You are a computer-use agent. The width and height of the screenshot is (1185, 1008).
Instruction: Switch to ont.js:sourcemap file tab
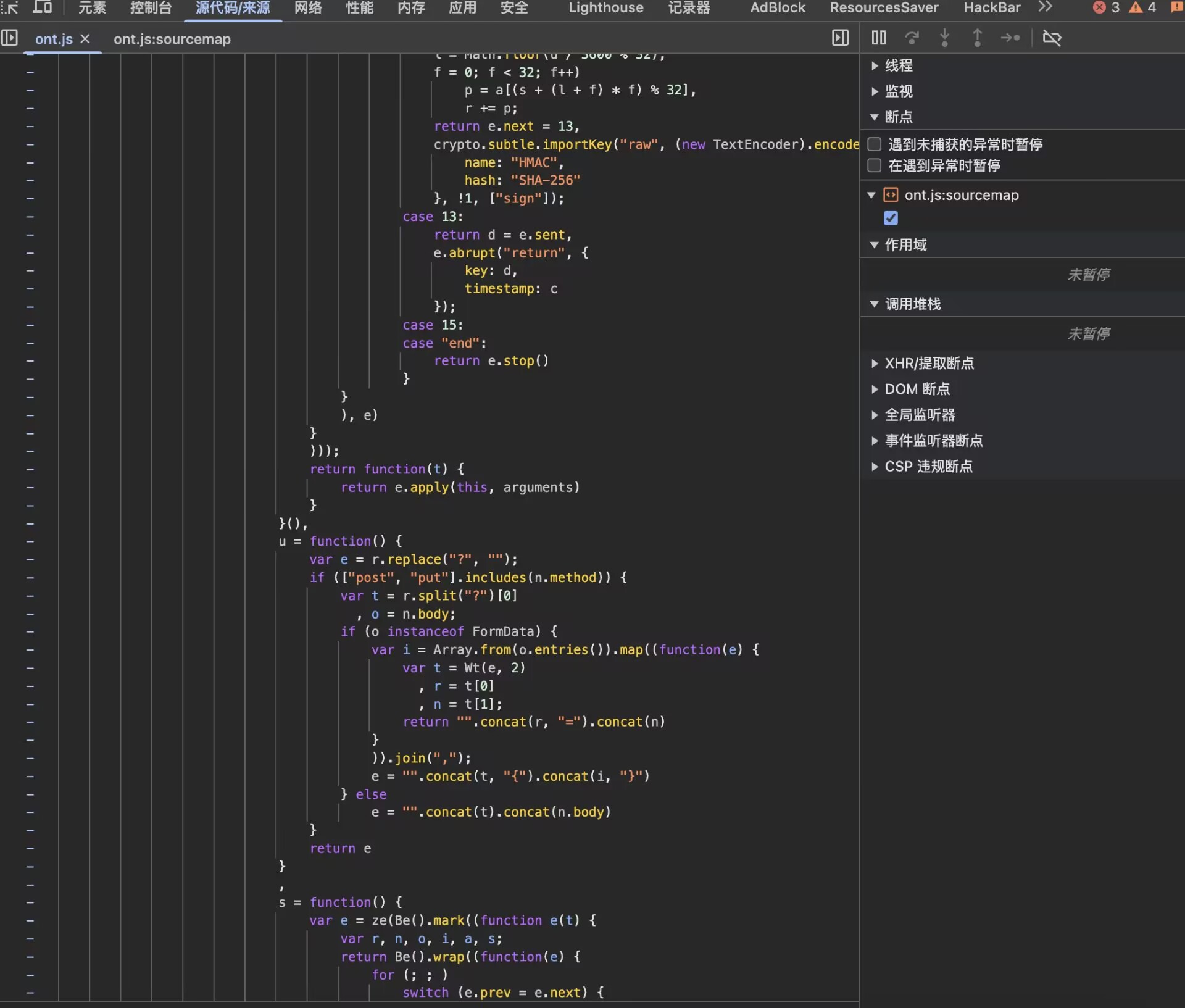click(x=172, y=39)
